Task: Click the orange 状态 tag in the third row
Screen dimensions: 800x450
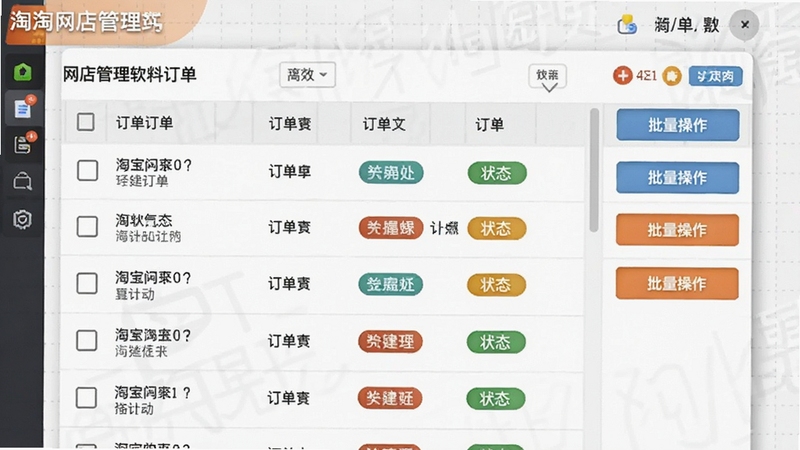Action: click(496, 285)
